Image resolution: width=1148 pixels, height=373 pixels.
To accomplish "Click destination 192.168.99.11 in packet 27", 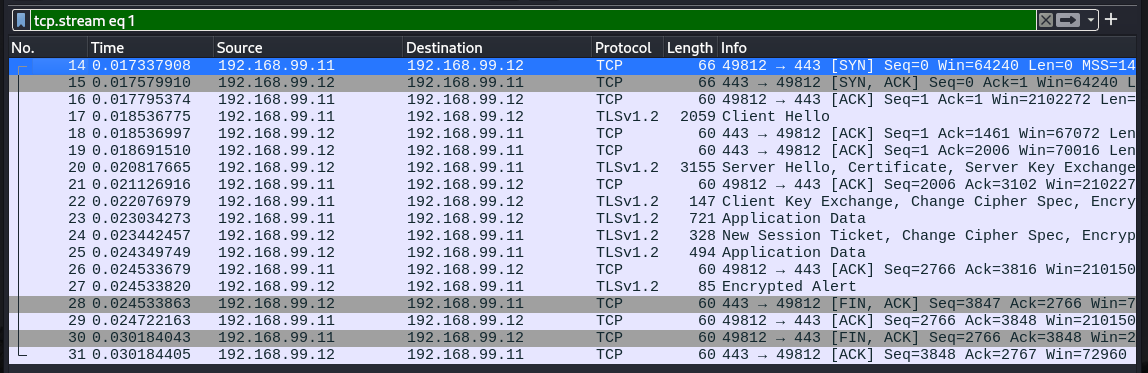I will pyautogui.click(x=465, y=287).
